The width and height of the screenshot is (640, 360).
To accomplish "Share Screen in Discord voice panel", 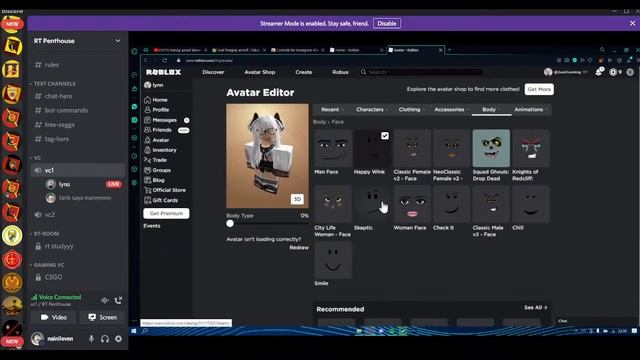I will point(102,317).
